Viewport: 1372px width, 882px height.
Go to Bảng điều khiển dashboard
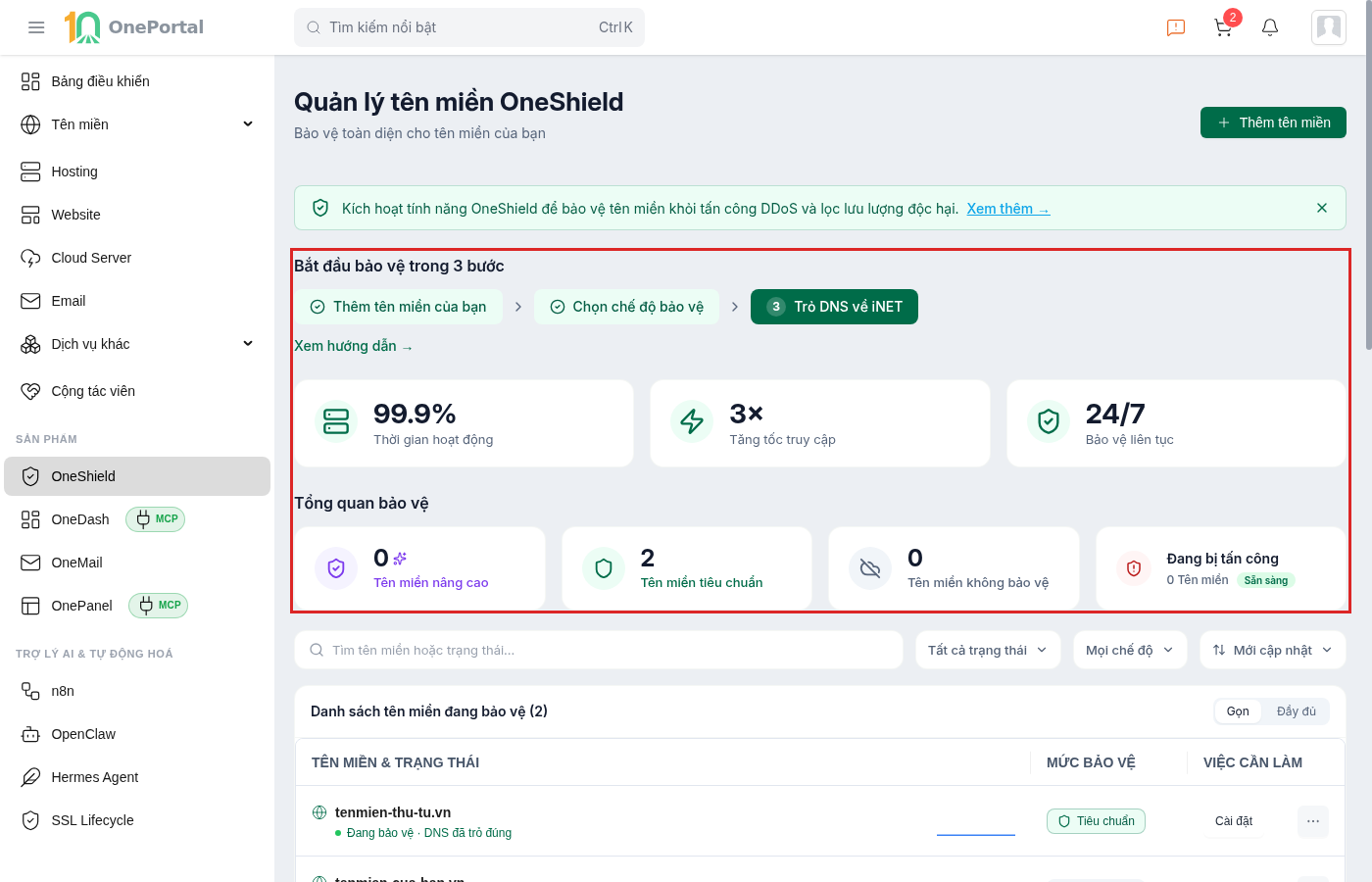(137, 81)
